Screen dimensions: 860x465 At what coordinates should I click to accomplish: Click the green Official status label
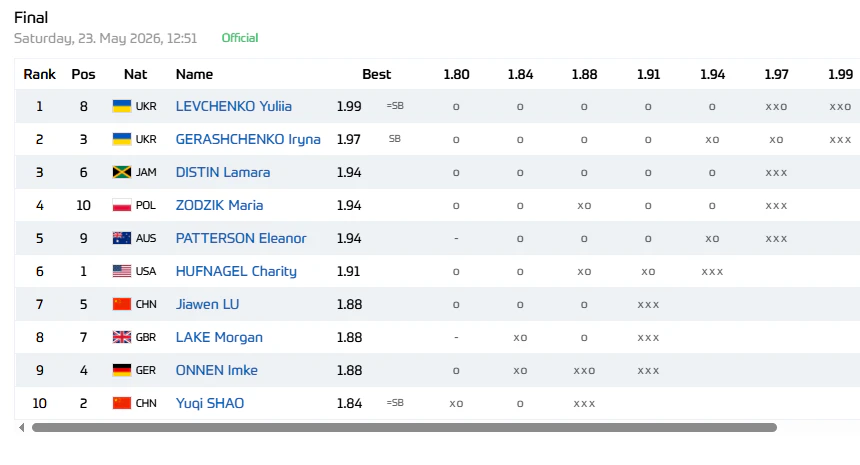pos(240,38)
